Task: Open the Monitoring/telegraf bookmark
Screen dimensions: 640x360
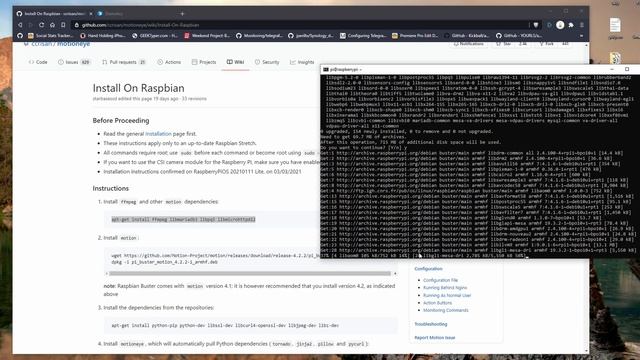Action: tap(259, 36)
